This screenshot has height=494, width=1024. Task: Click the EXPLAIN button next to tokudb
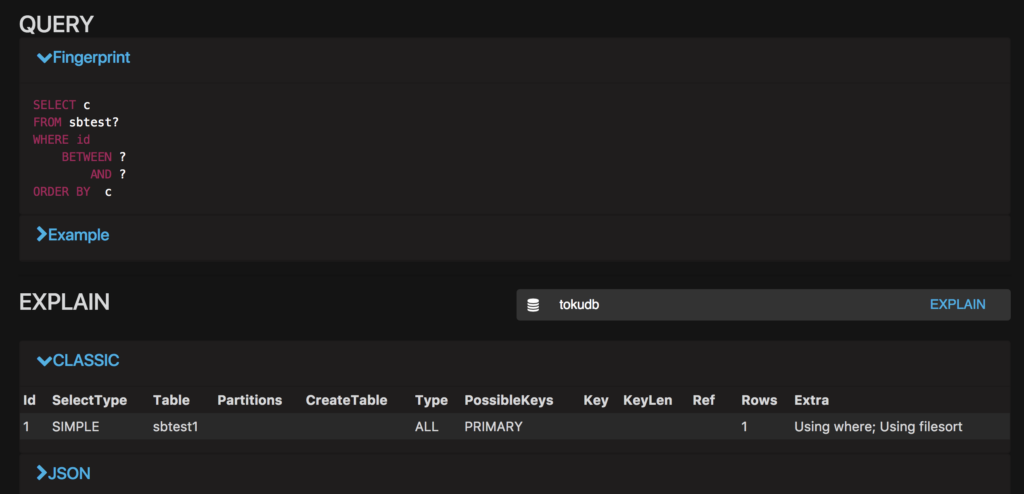[x=957, y=305]
